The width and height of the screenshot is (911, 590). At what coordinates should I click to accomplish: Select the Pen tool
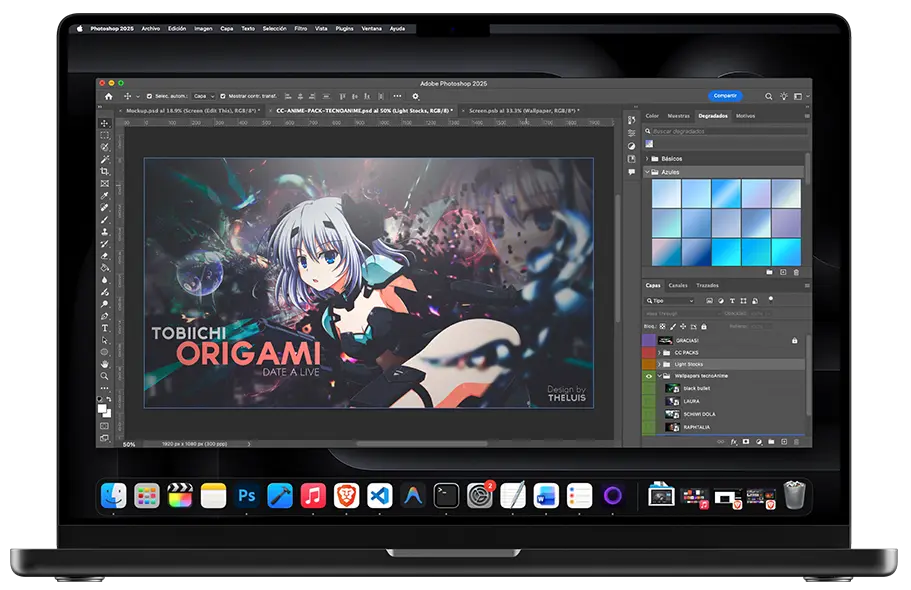(x=105, y=316)
